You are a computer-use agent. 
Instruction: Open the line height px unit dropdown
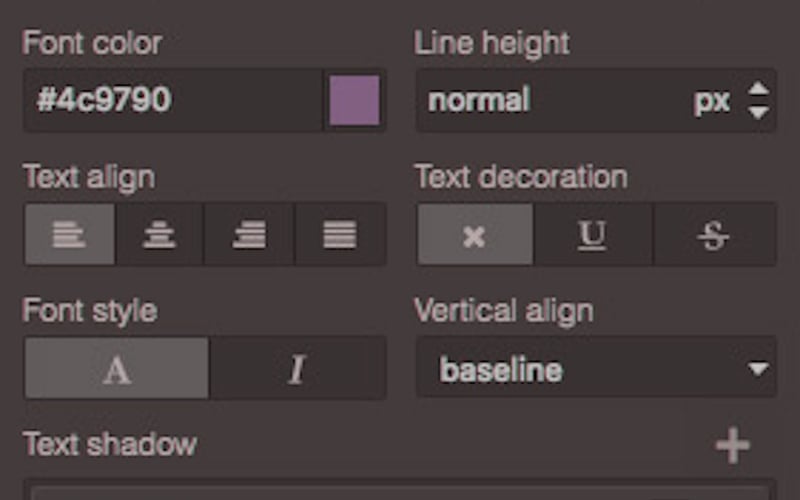pyautogui.click(x=711, y=100)
